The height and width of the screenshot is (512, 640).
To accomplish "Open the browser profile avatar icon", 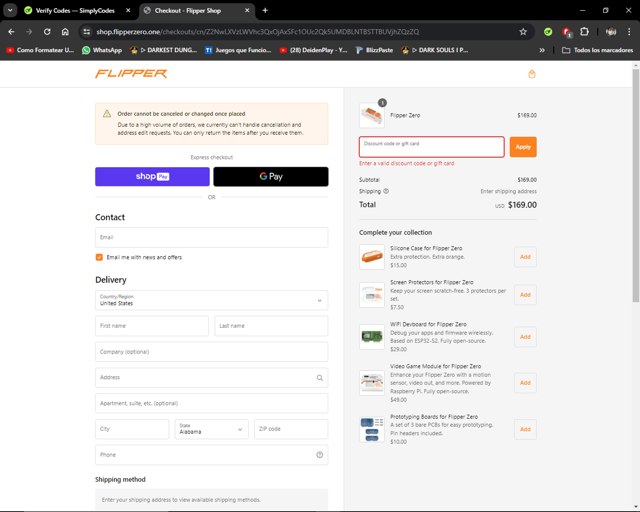I will [x=611, y=31].
